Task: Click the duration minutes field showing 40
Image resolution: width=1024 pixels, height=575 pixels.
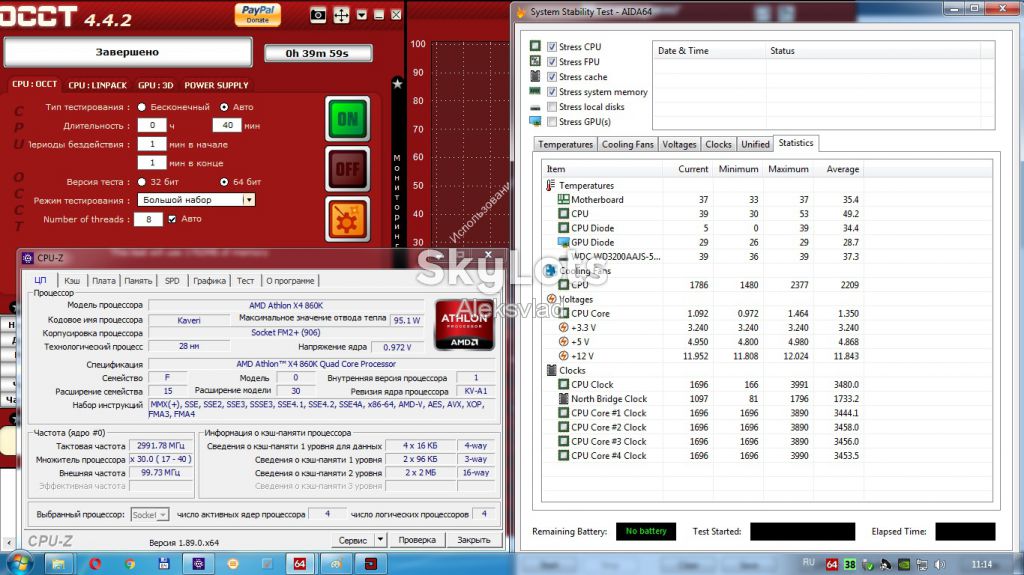Action: [227, 125]
